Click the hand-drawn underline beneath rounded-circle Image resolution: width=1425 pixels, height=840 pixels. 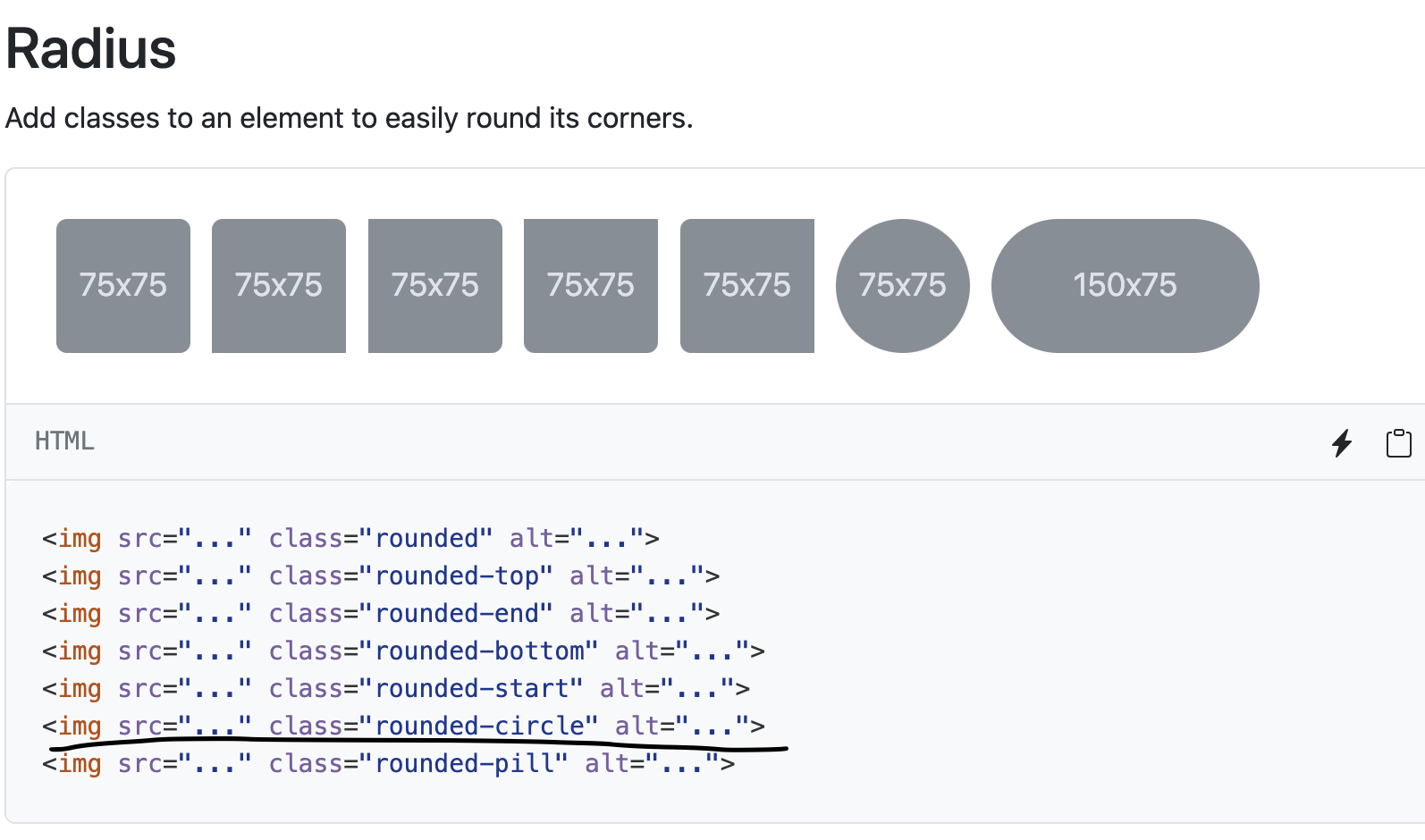click(418, 743)
